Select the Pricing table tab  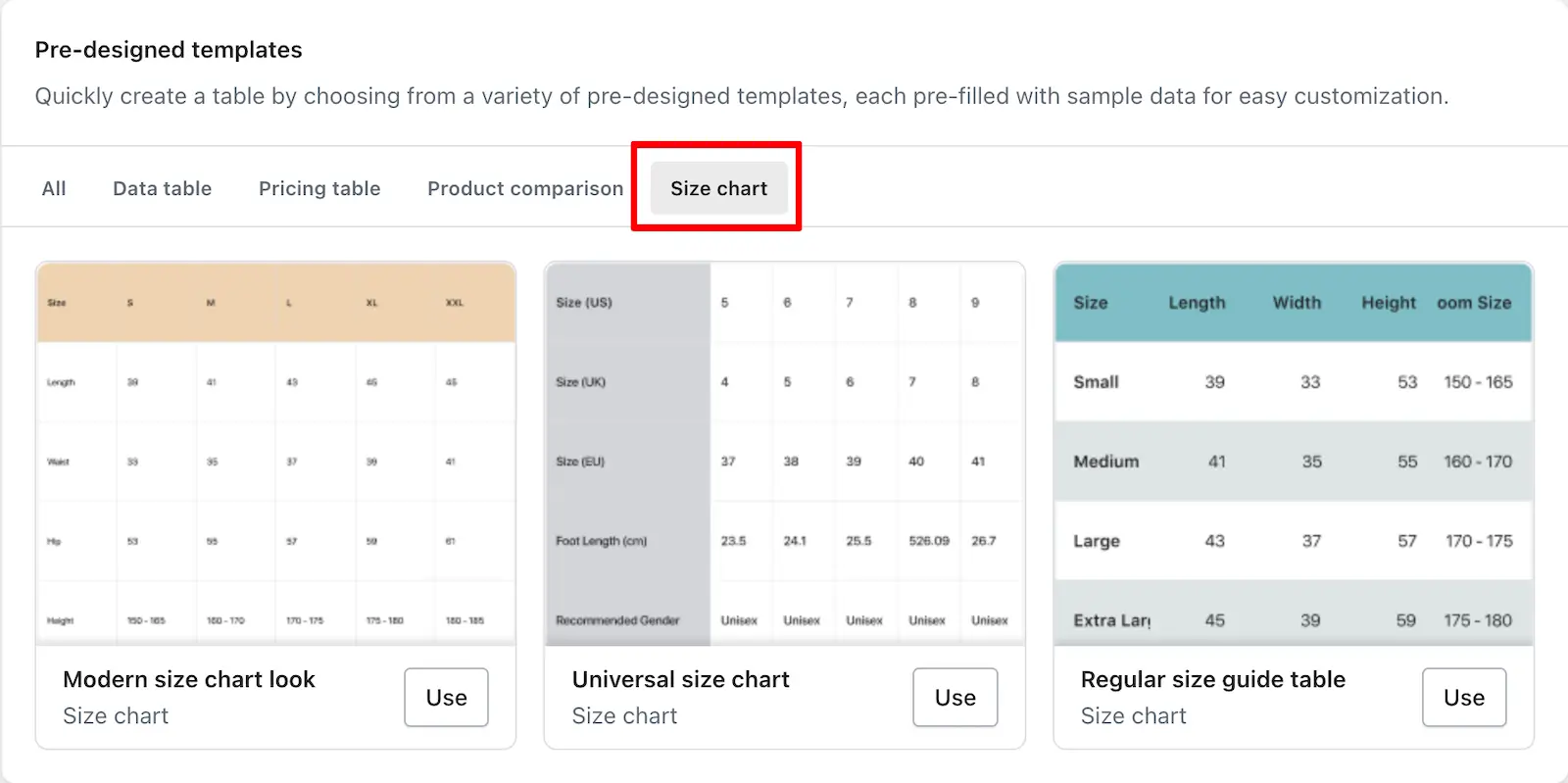coord(319,188)
